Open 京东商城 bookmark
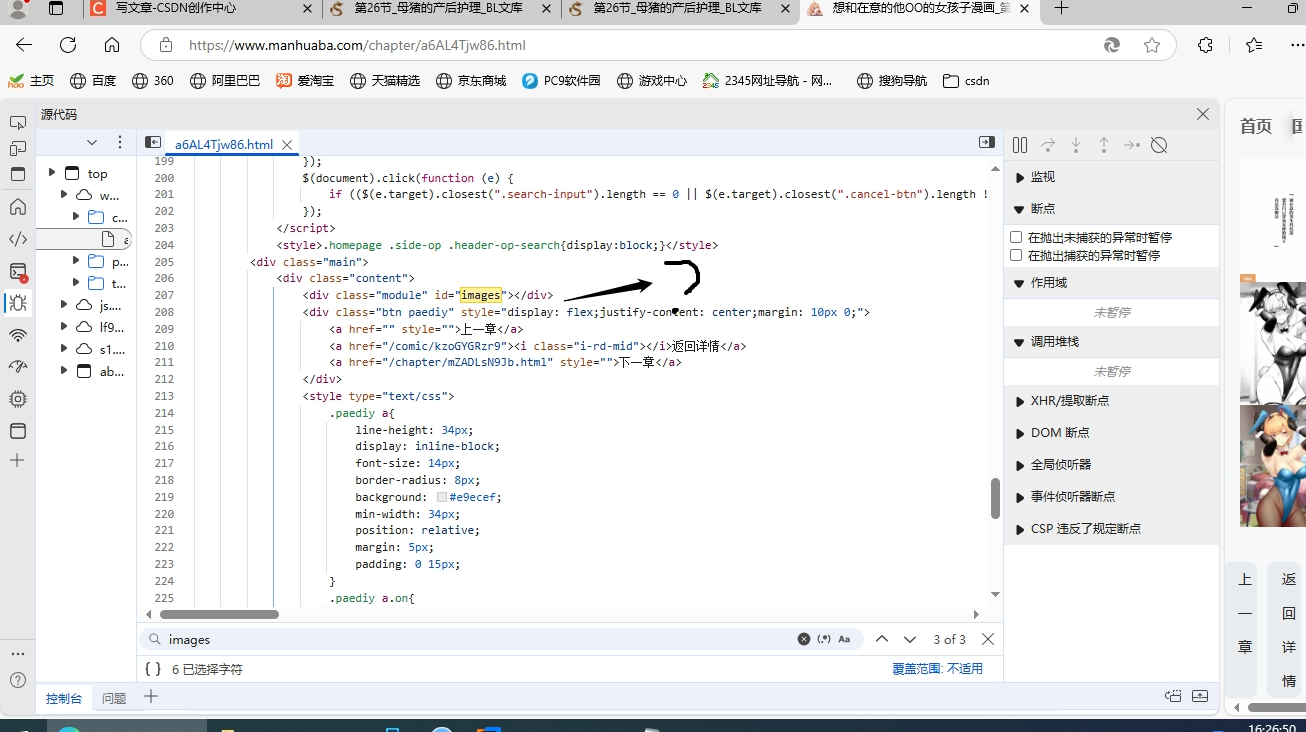1306x732 pixels. (471, 81)
